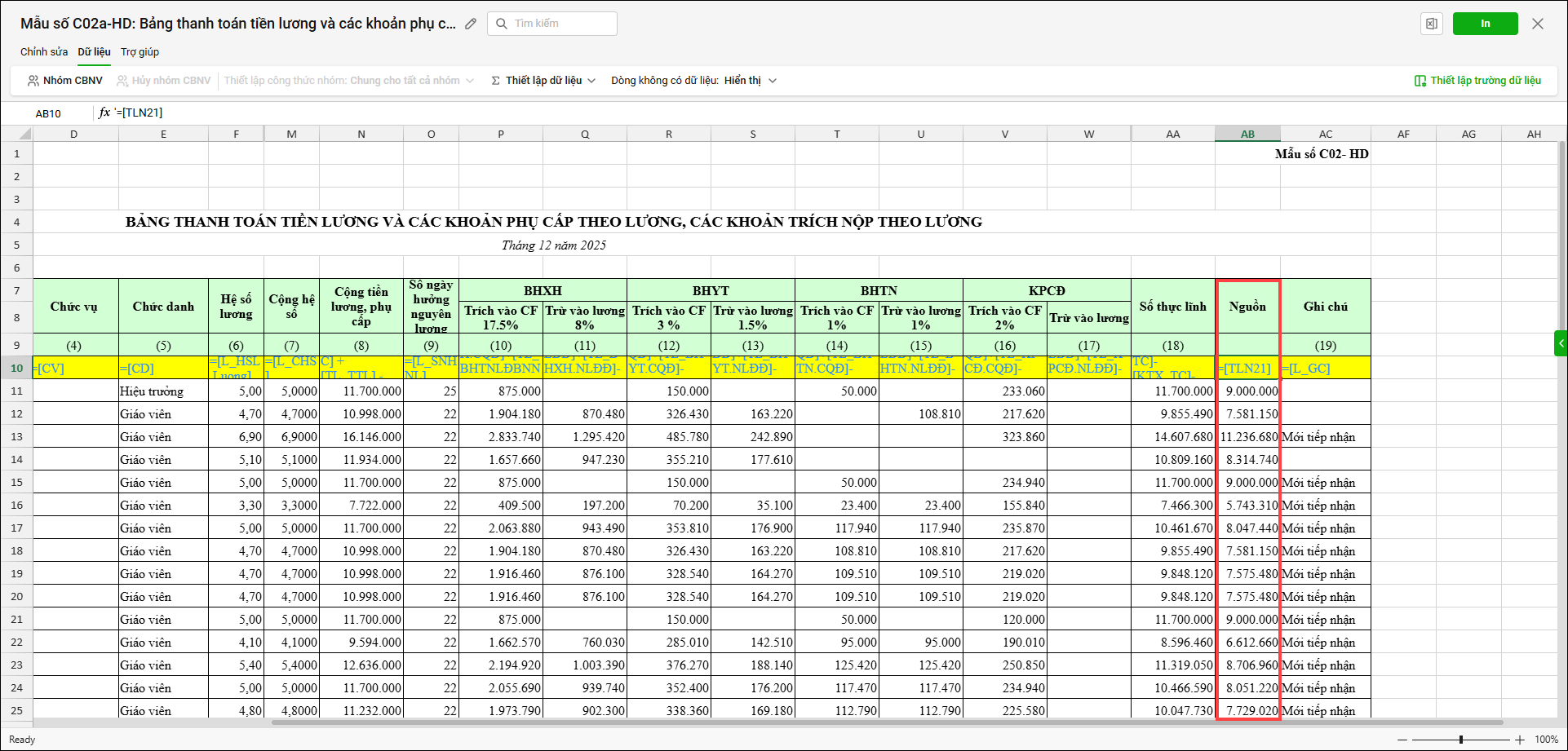
Task: Click the search magnifier icon
Action: coord(502,24)
